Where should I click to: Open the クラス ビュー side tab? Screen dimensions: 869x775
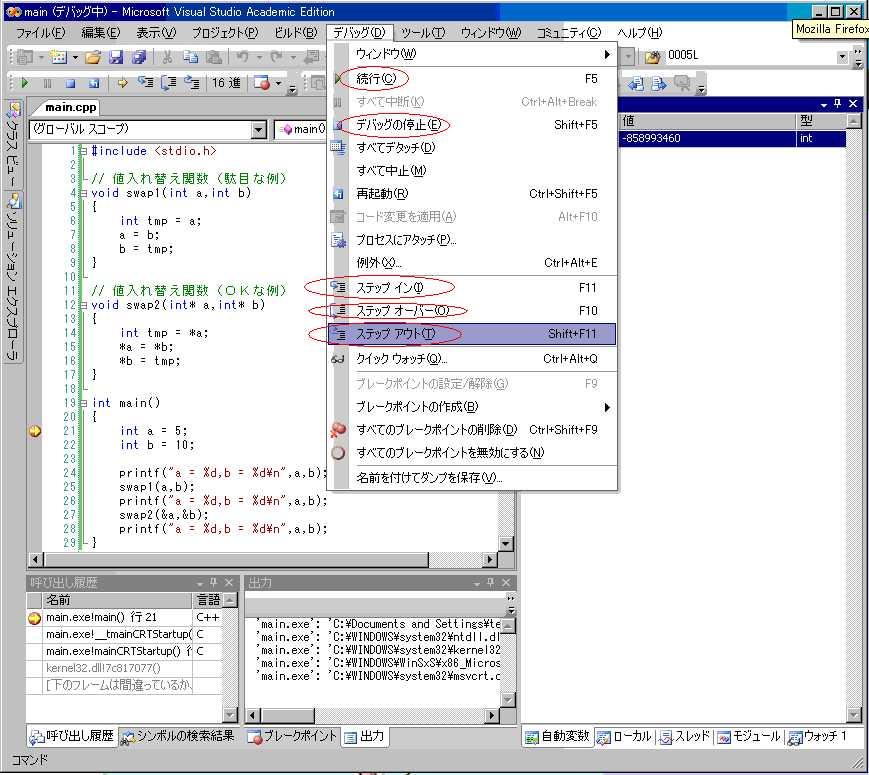tap(13, 143)
